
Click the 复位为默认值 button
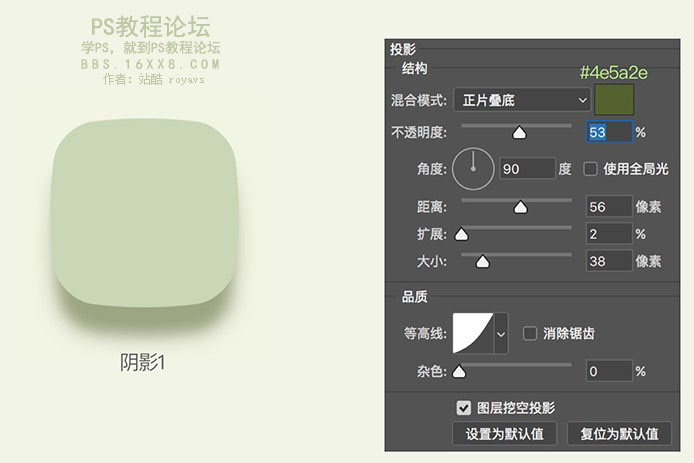(620, 433)
